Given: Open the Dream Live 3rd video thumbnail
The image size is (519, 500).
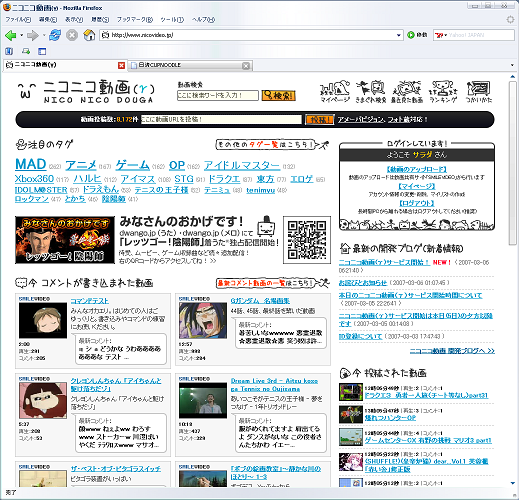Looking at the screenshot, I should click(203, 401).
